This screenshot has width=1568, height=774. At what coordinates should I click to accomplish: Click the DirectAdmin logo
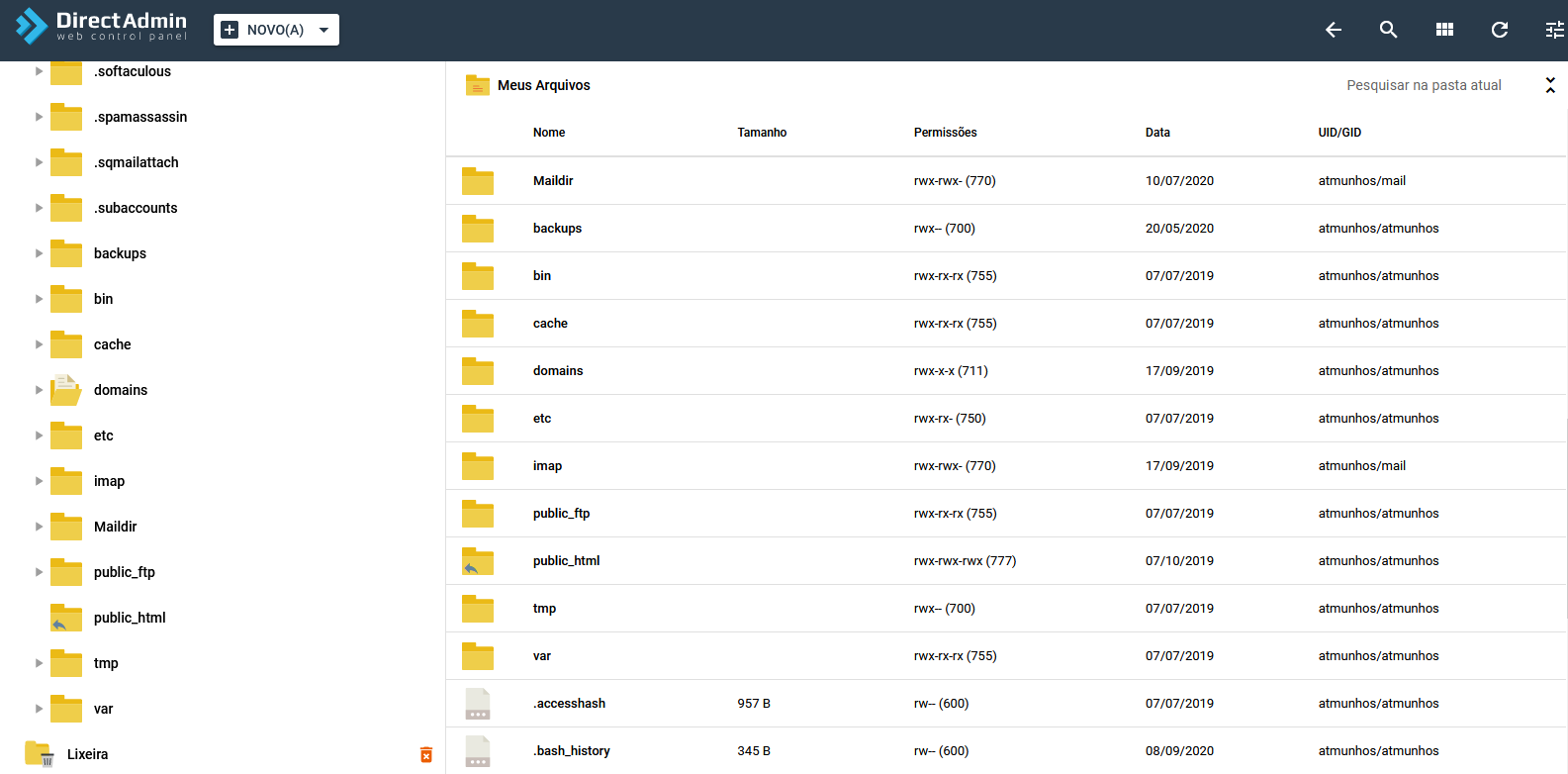point(101,27)
